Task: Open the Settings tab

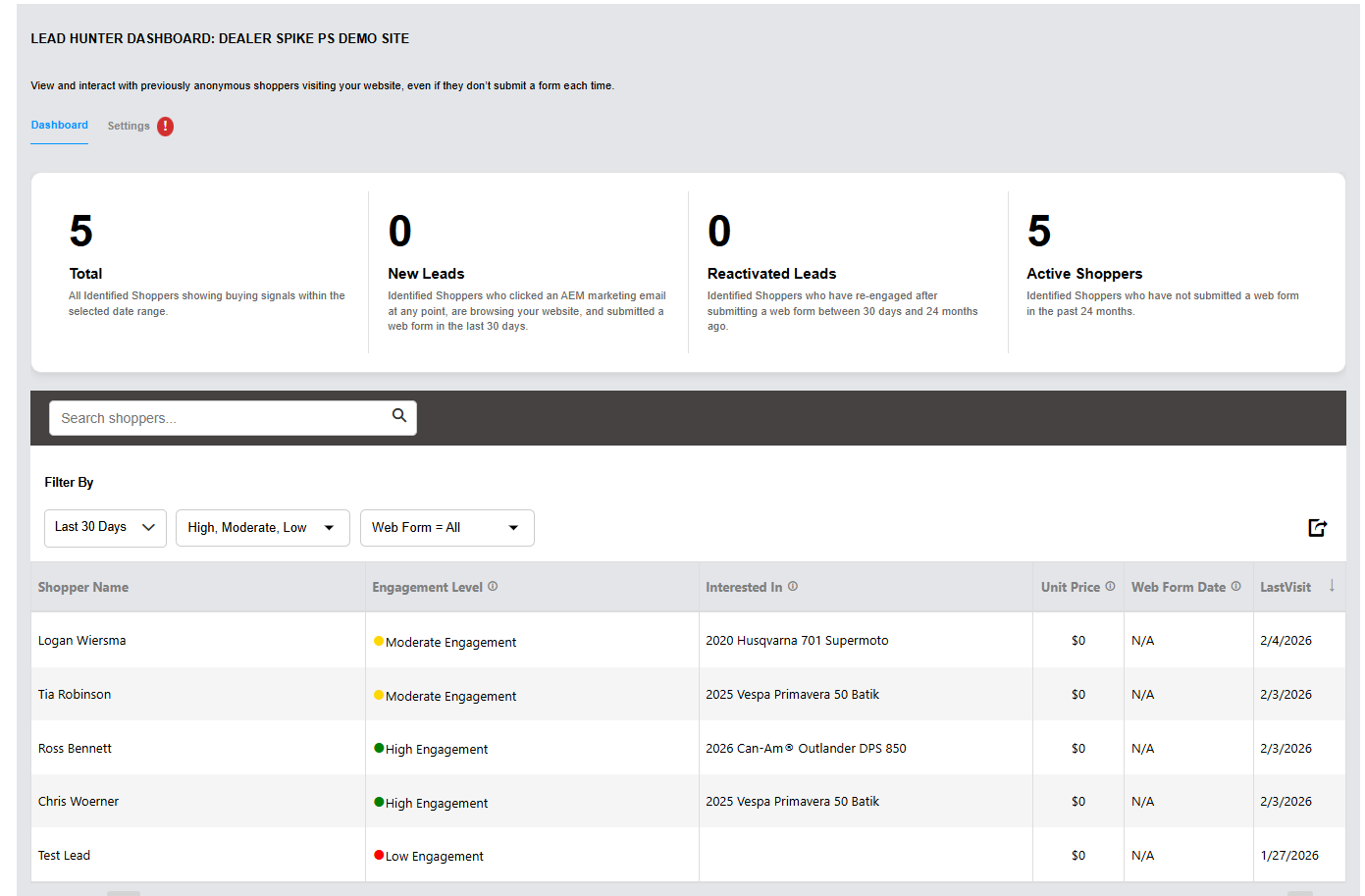Action: coord(129,127)
